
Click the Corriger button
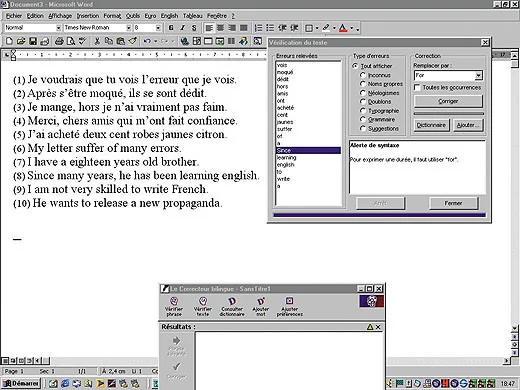(448, 101)
